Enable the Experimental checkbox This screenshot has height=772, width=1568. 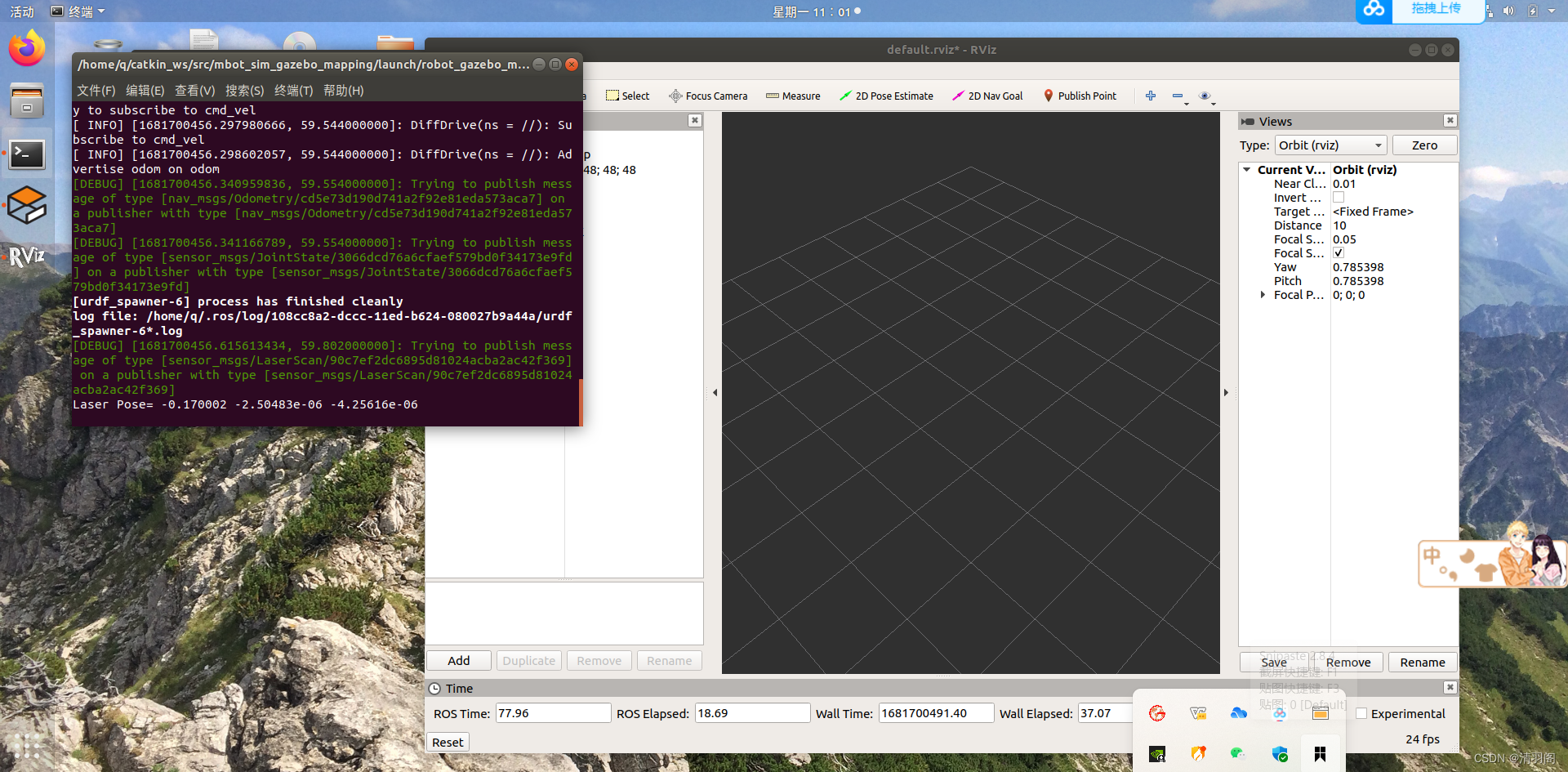point(1361,713)
